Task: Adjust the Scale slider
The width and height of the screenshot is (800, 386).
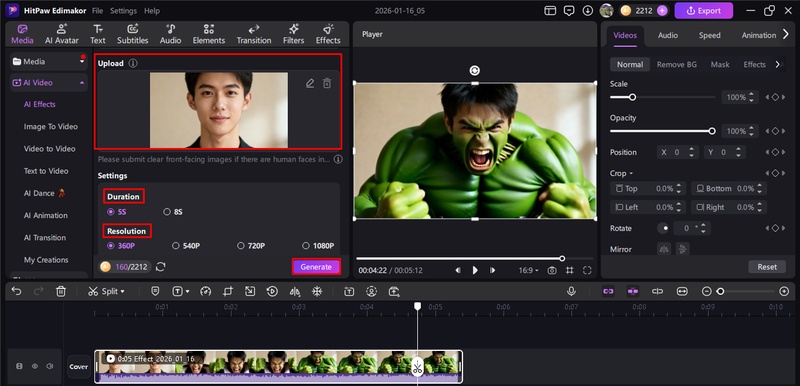Action: point(663,97)
